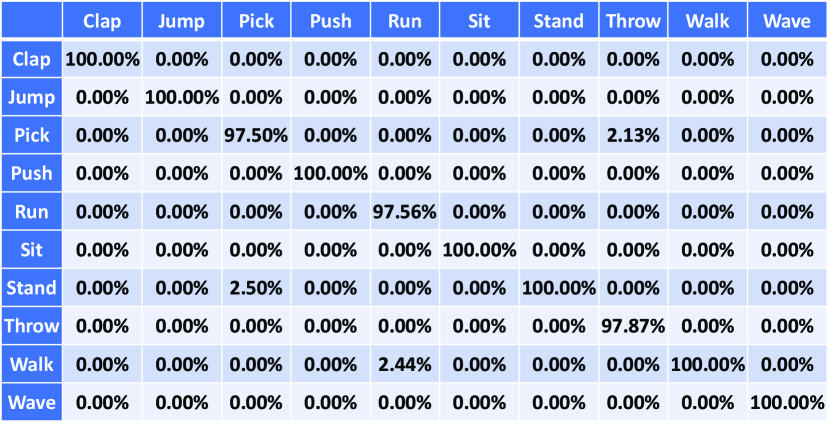The image size is (830, 428).
Task: Click the 100.00% cell in Clap row
Action: pyautogui.click(x=102, y=60)
